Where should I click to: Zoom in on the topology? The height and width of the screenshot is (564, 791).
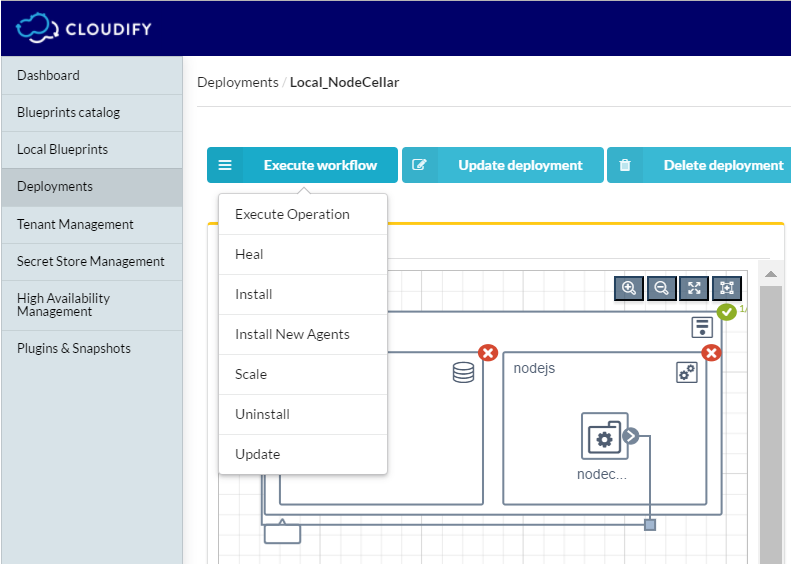tap(629, 288)
